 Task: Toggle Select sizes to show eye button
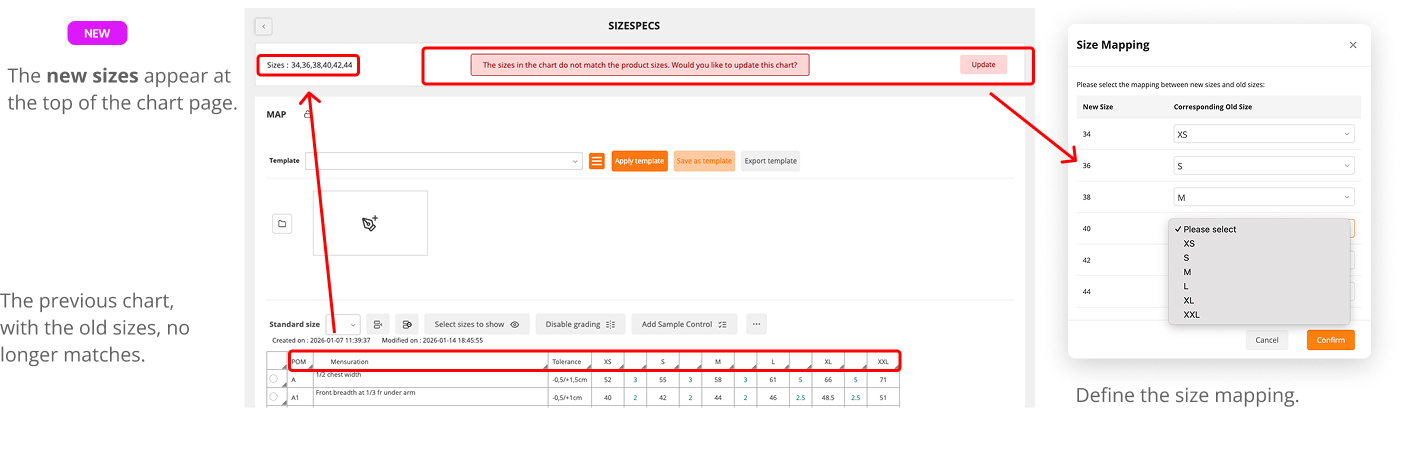[x=476, y=324]
